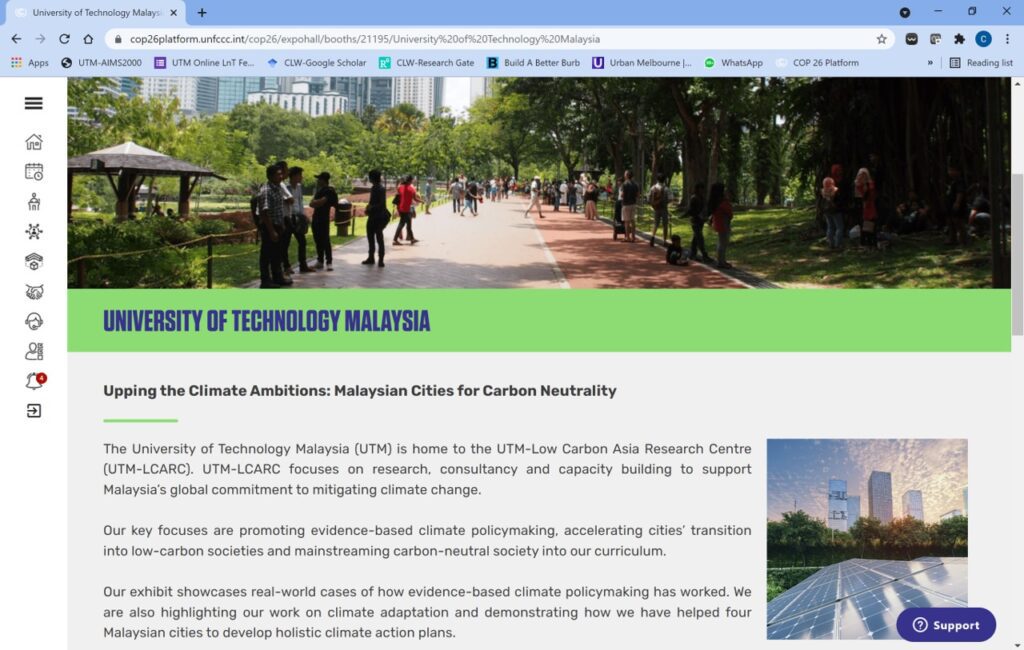Open the WhatsApp bookmark
This screenshot has width=1024, height=650.
click(x=733, y=63)
